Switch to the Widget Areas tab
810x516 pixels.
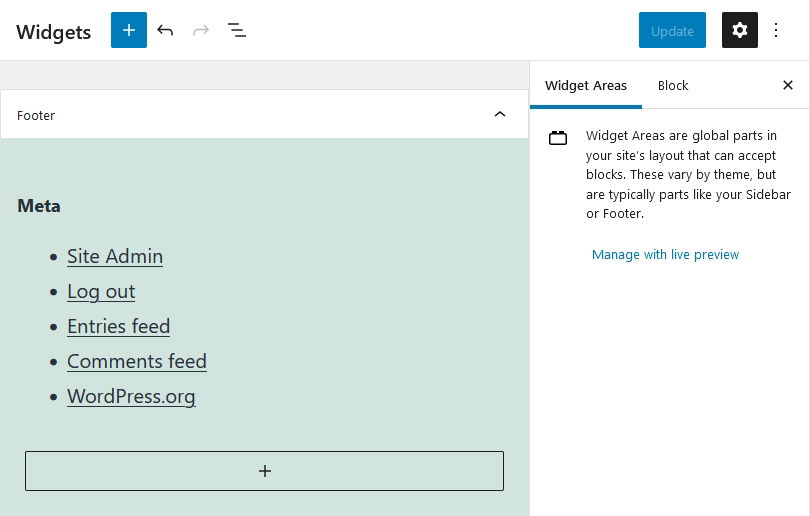point(586,85)
